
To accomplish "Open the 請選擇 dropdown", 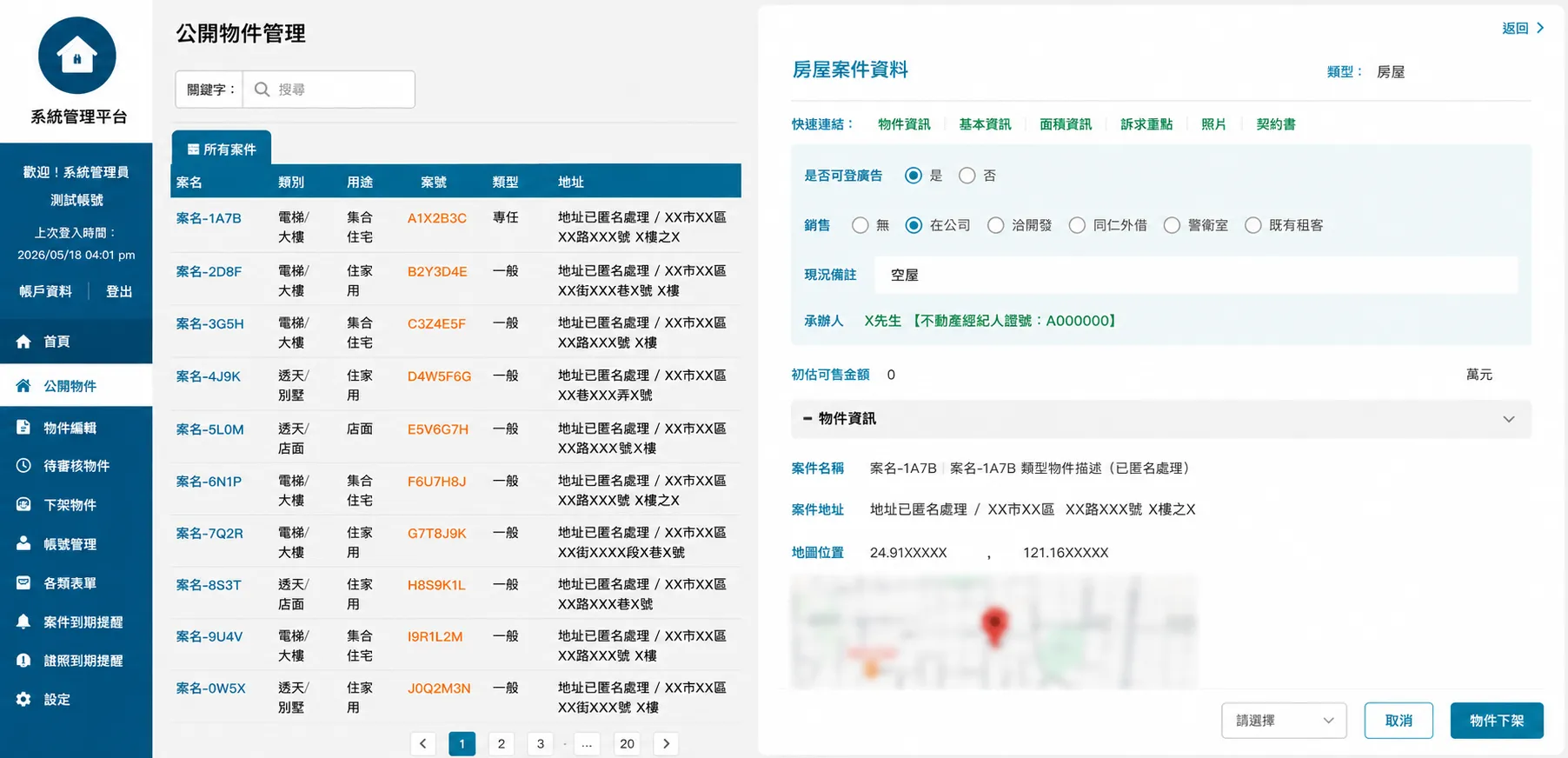I will pyautogui.click(x=1284, y=721).
